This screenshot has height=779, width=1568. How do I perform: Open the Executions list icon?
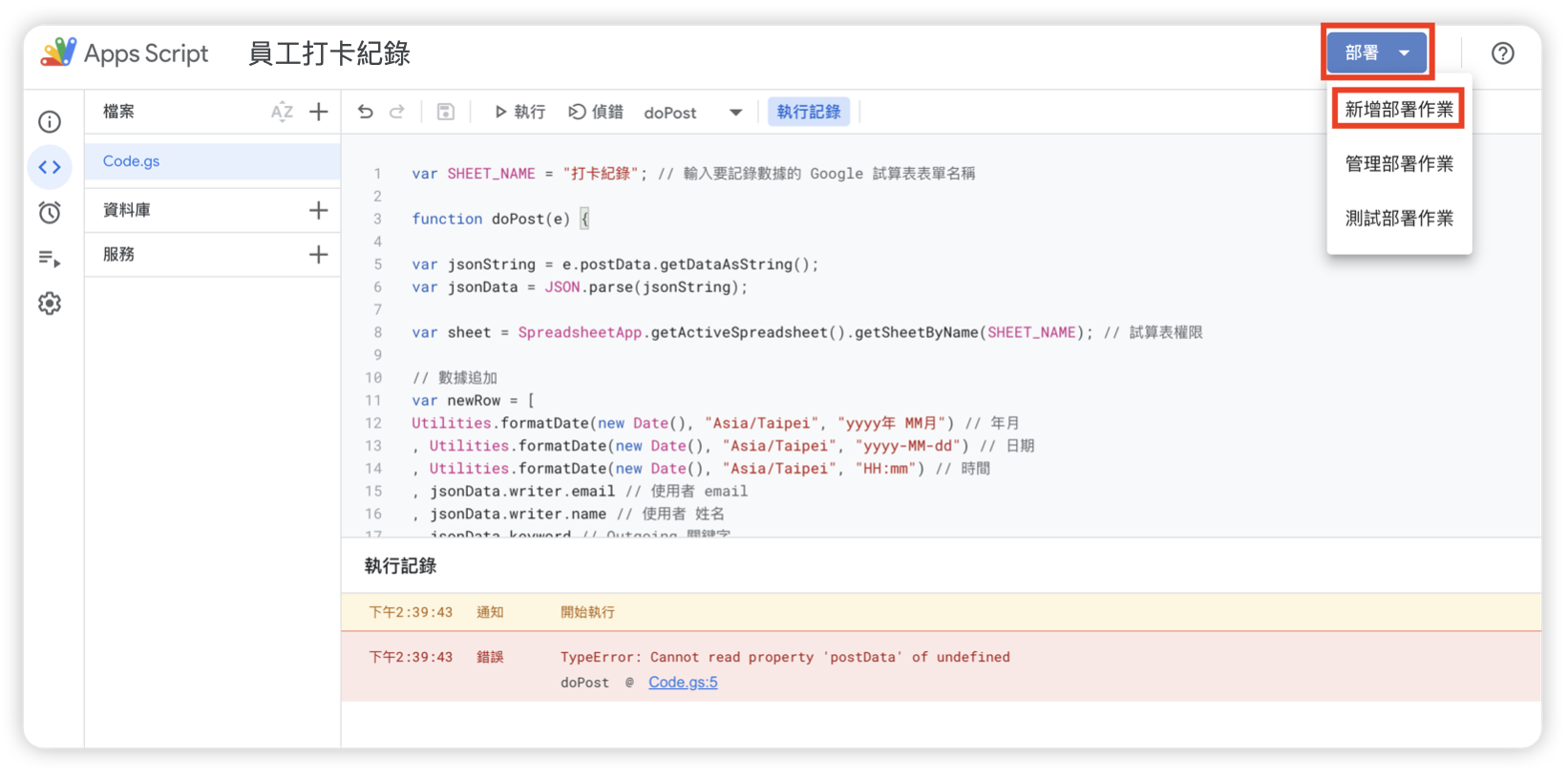coord(50,258)
